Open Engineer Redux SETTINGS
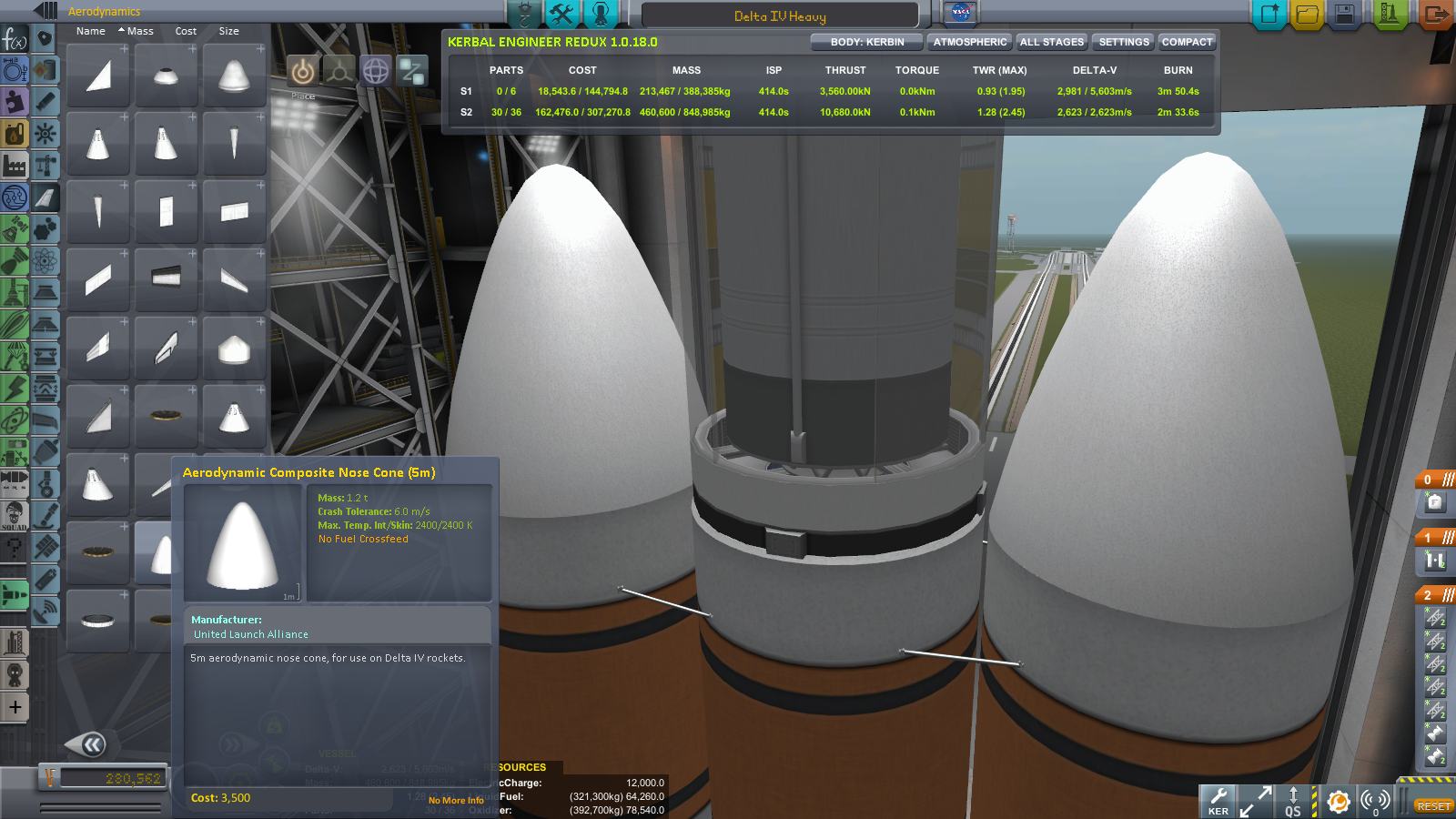Image resolution: width=1456 pixels, height=819 pixels. 1124,42
